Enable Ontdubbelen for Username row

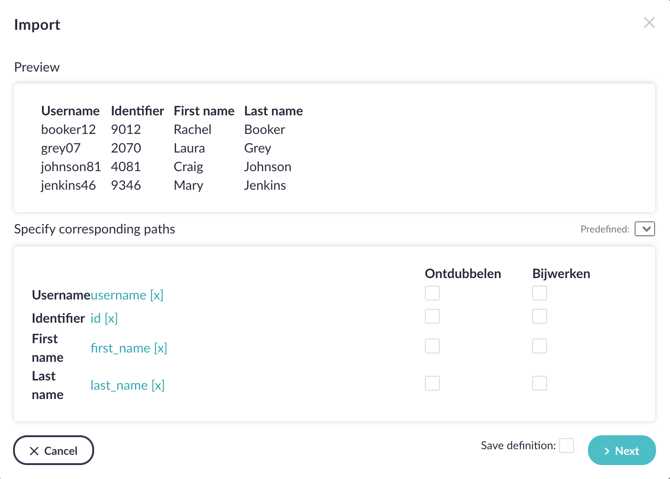432,293
